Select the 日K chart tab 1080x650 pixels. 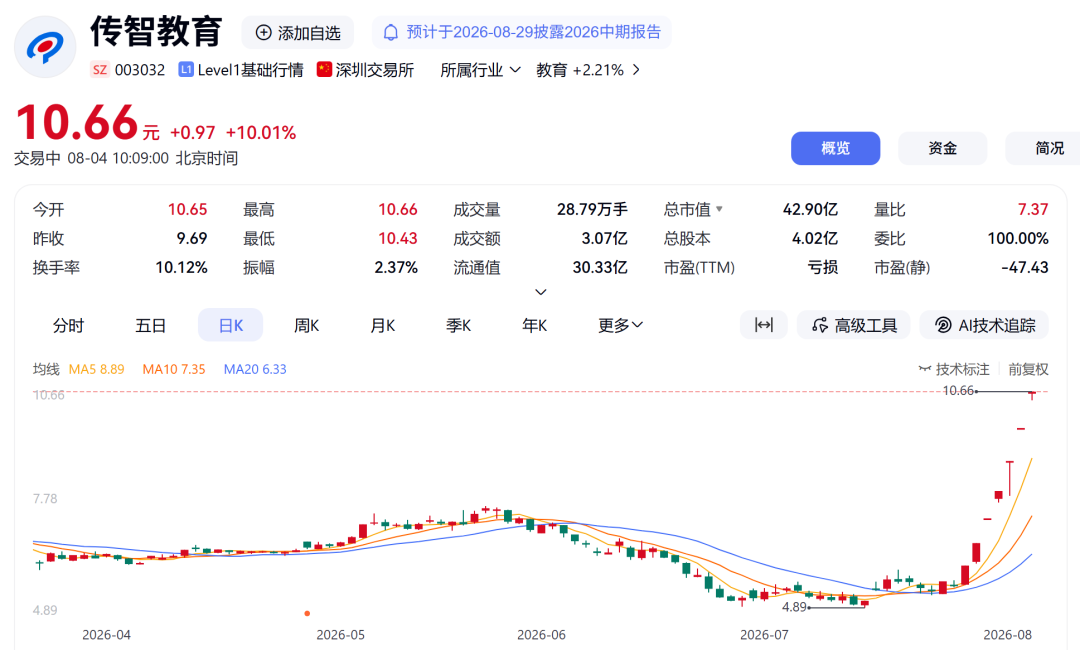231,325
